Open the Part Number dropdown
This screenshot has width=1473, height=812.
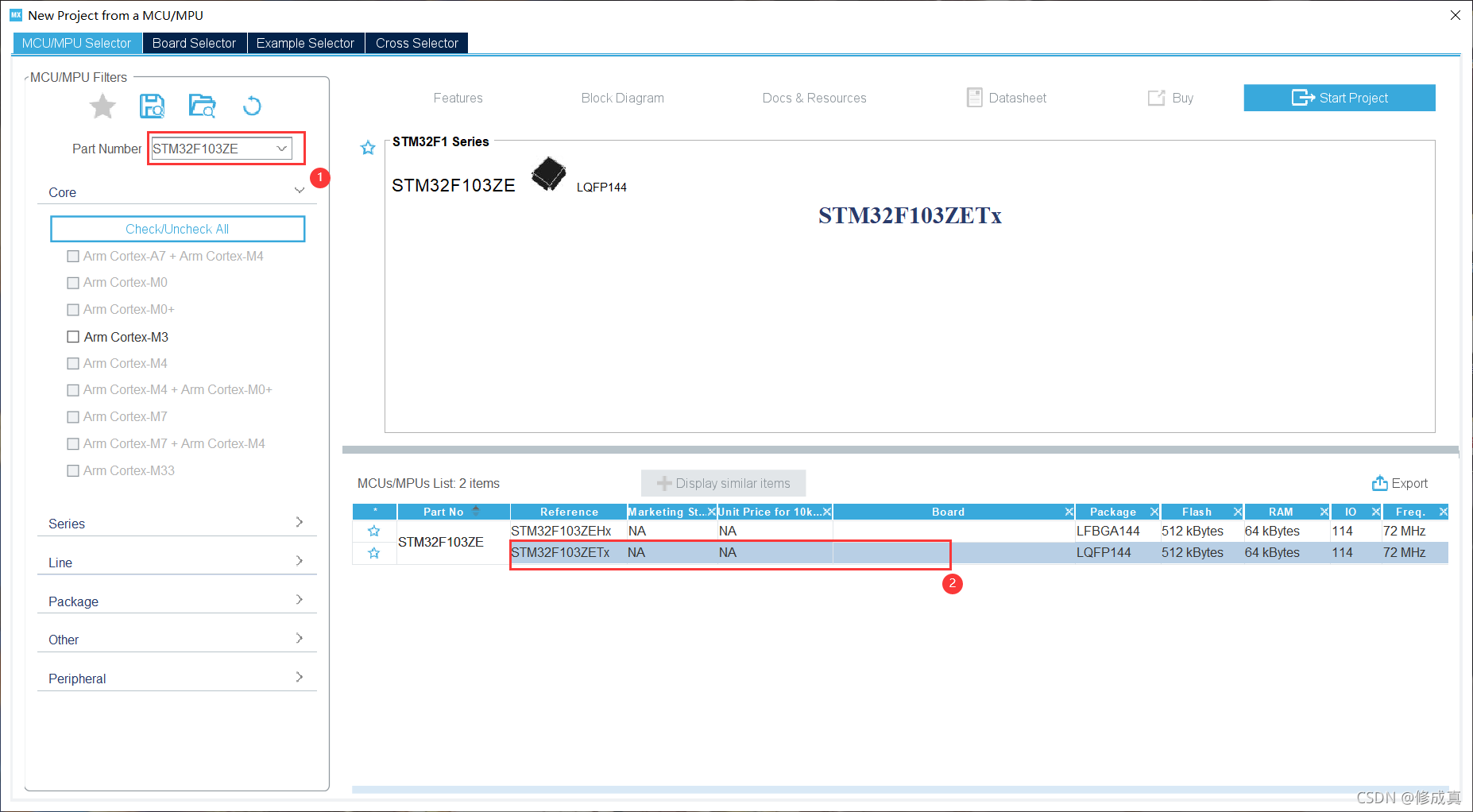281,149
